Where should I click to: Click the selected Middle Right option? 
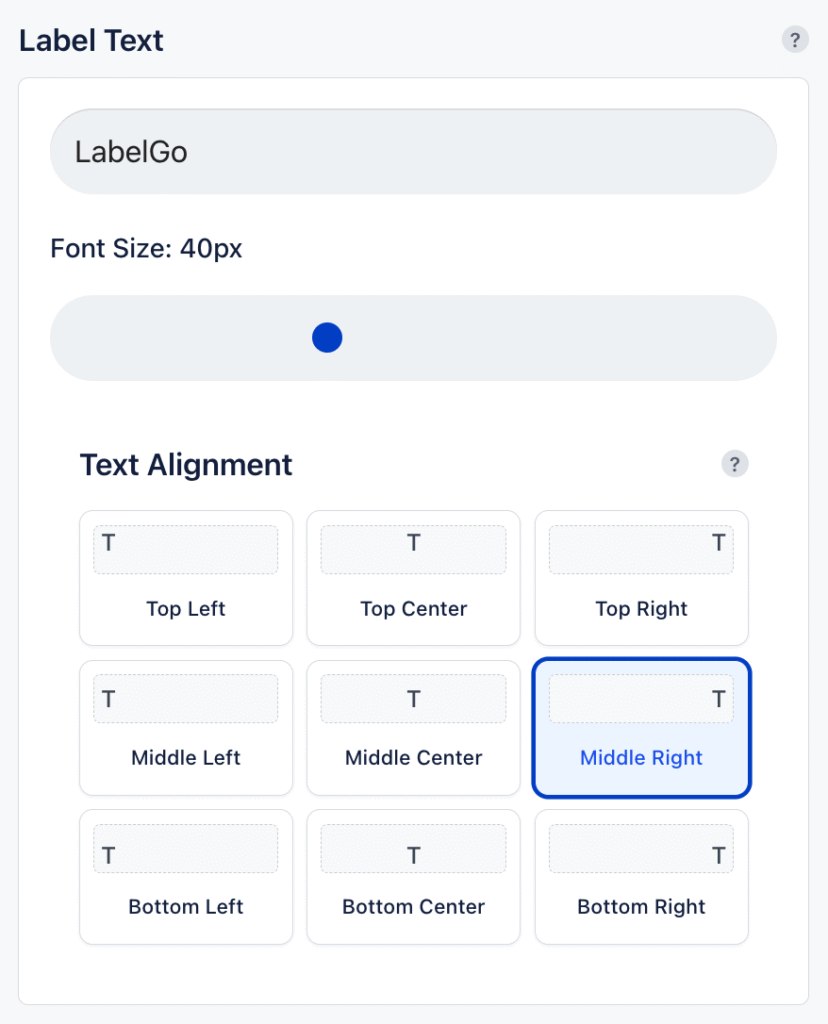click(641, 727)
